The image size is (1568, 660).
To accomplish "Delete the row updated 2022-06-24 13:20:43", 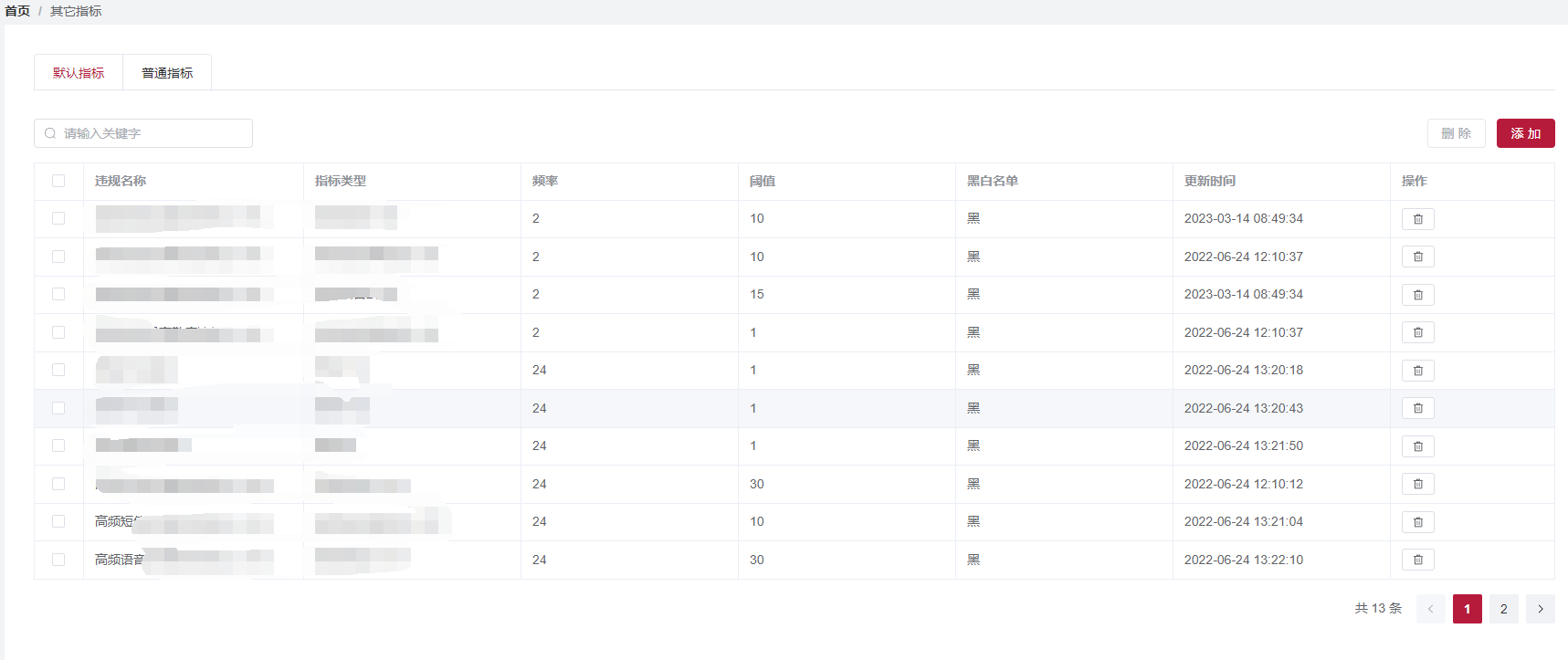I will coord(1417,408).
